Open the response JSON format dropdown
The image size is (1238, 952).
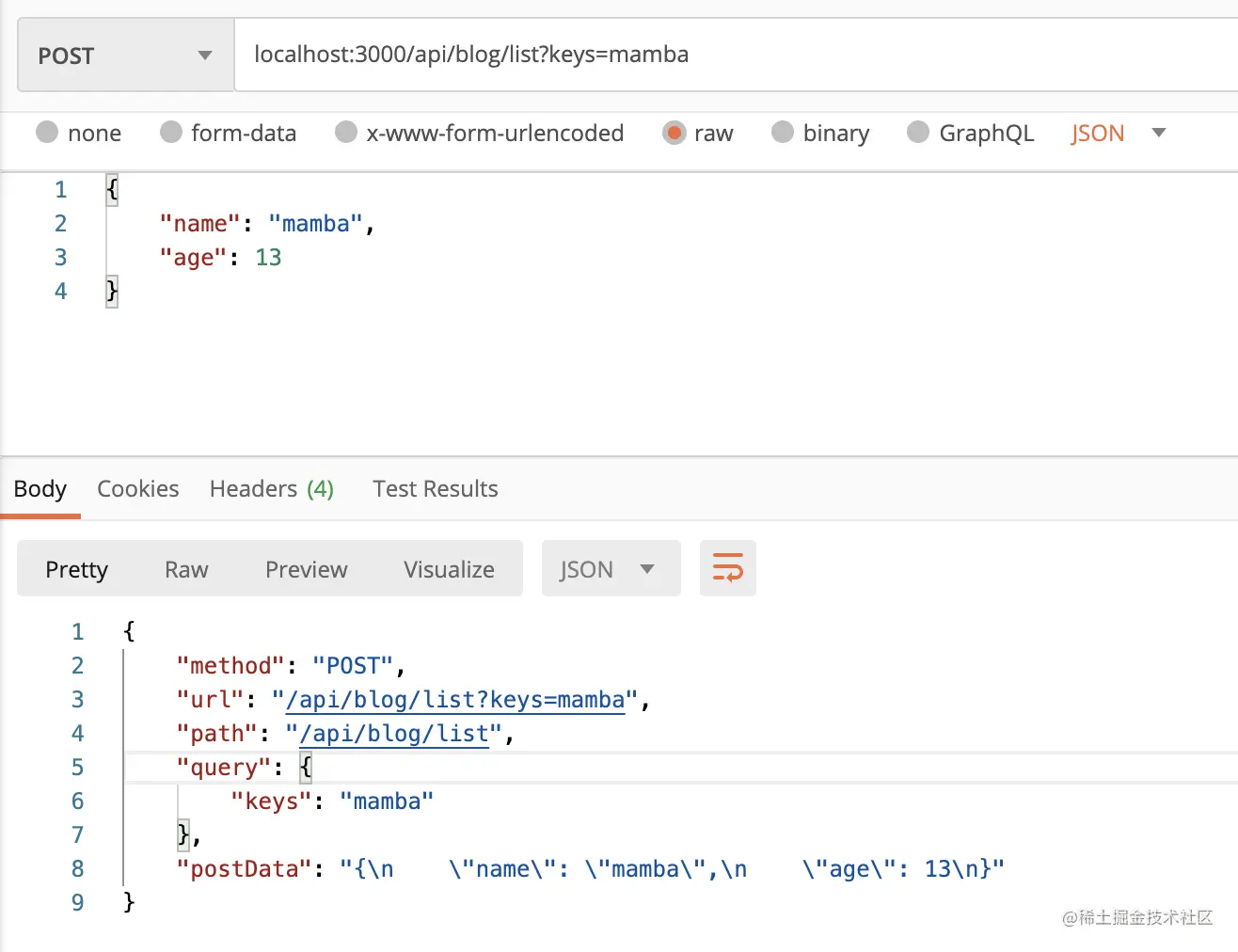pyautogui.click(x=610, y=568)
